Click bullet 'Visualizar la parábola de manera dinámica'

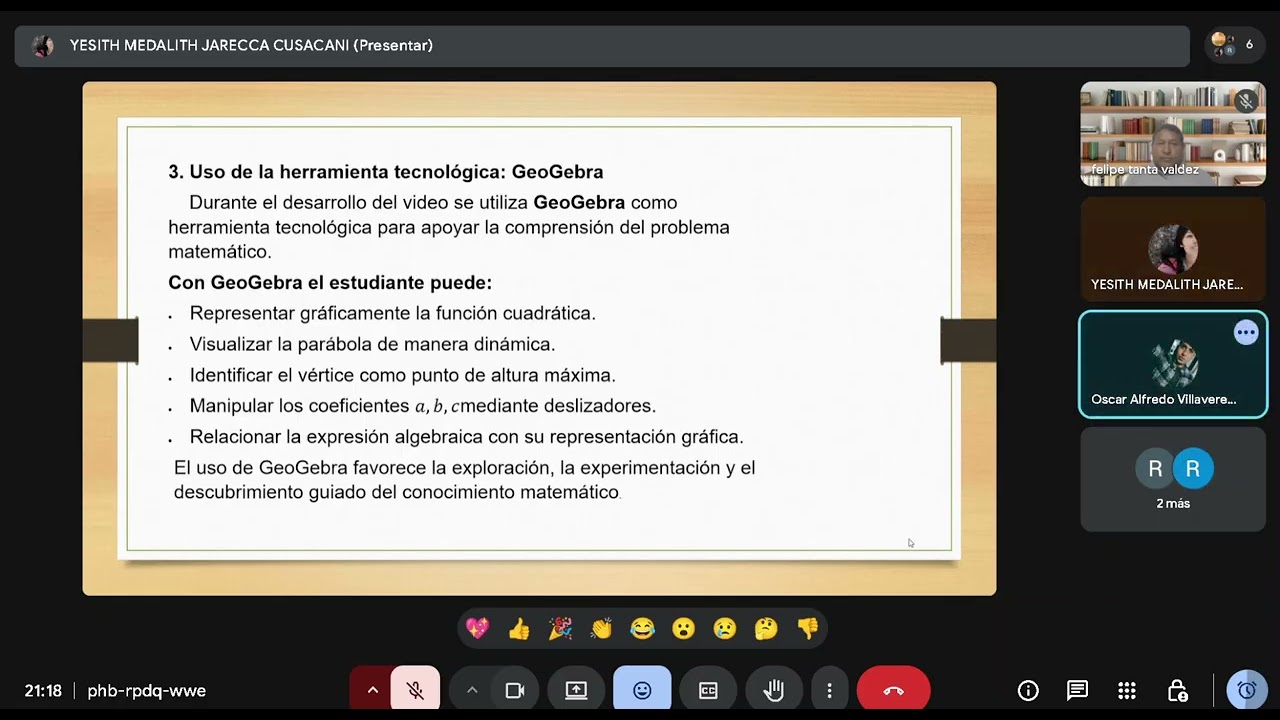pos(372,344)
